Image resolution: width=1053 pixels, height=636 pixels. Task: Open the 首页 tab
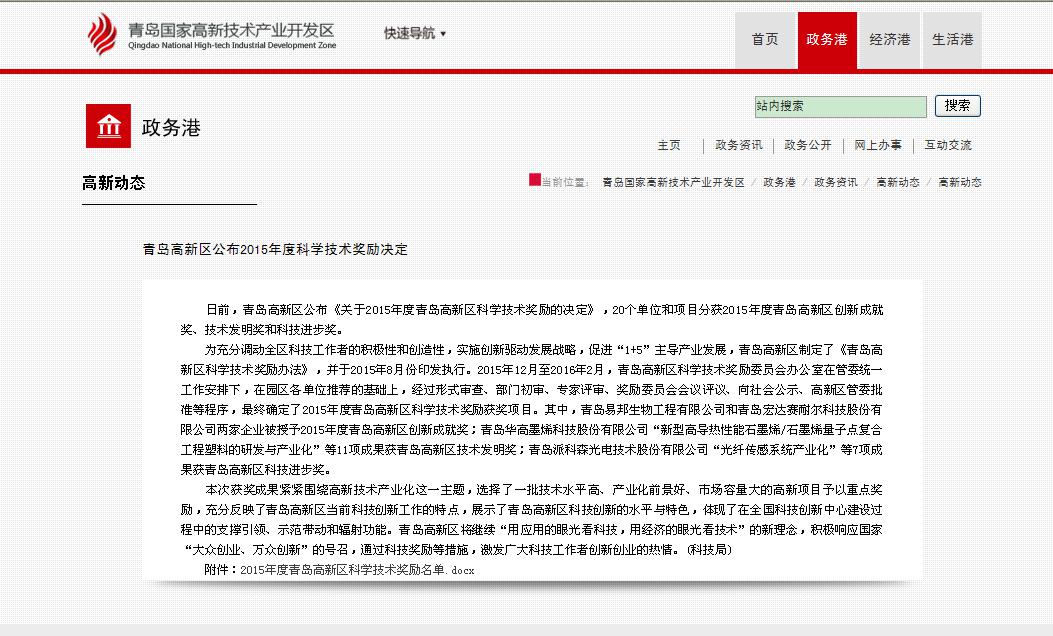pos(765,40)
